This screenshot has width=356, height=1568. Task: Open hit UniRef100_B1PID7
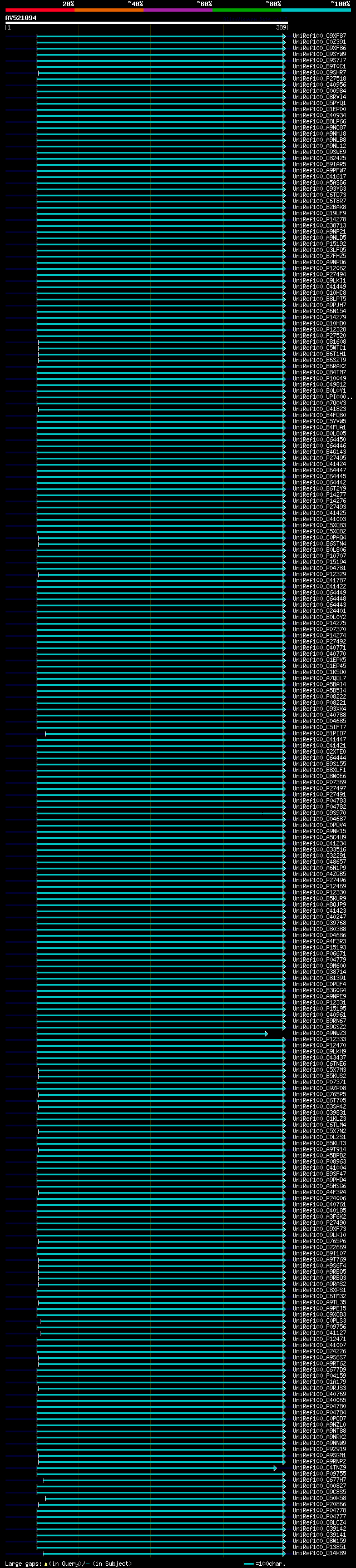(319, 734)
